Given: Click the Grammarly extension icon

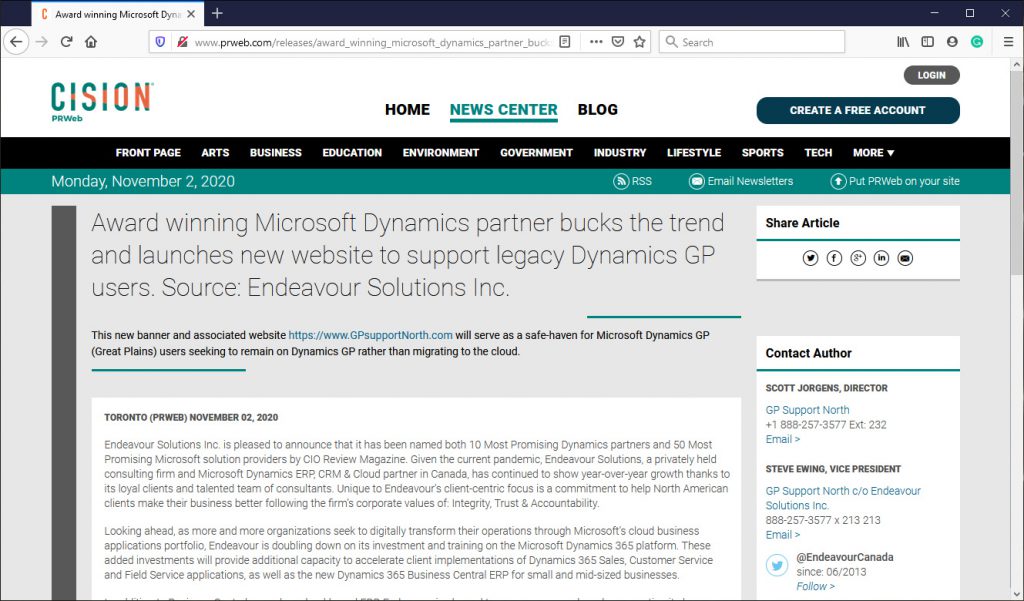Looking at the screenshot, I should click(x=977, y=42).
